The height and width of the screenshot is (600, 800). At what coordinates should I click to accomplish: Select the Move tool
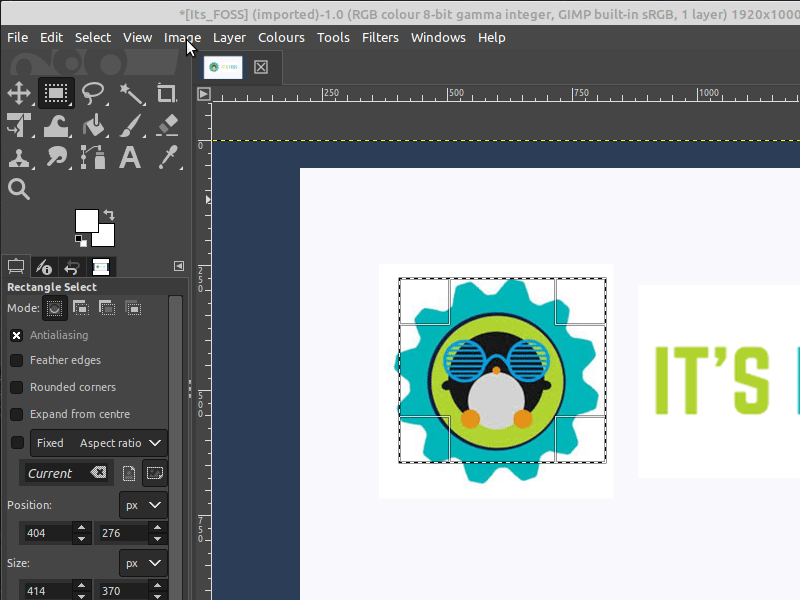coord(18,94)
